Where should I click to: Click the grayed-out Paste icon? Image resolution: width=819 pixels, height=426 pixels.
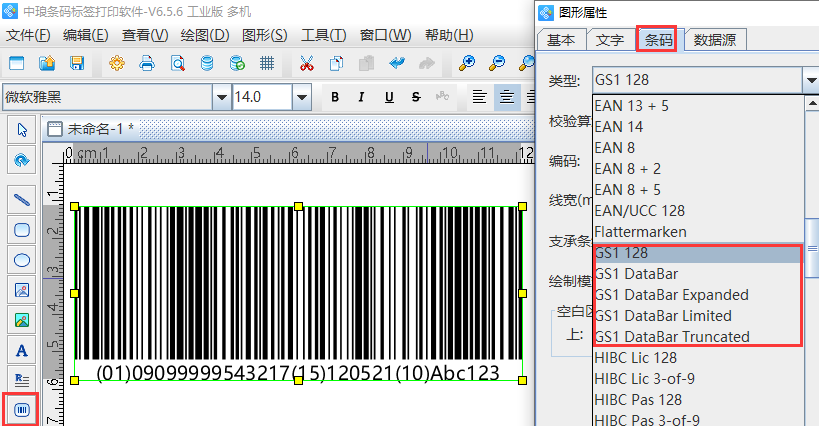tap(367, 64)
